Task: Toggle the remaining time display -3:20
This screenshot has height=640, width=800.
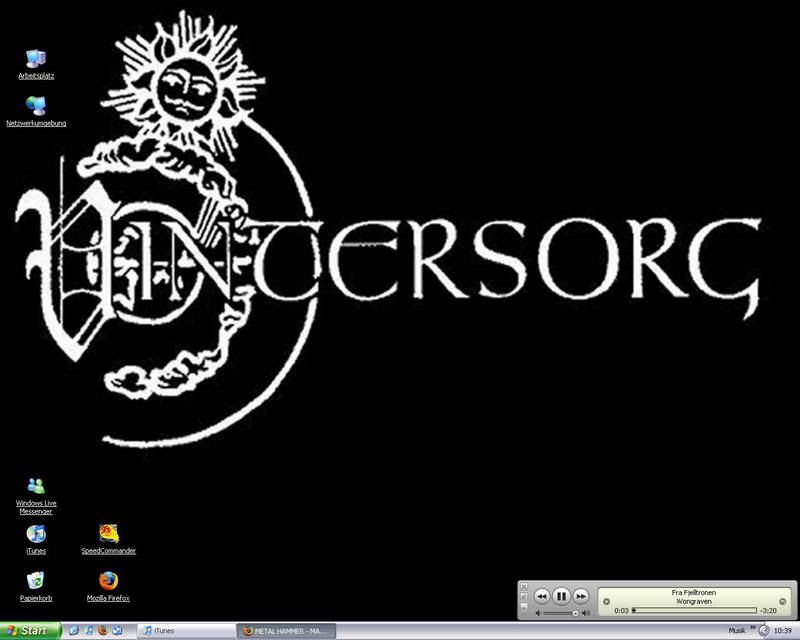Action: click(x=768, y=610)
